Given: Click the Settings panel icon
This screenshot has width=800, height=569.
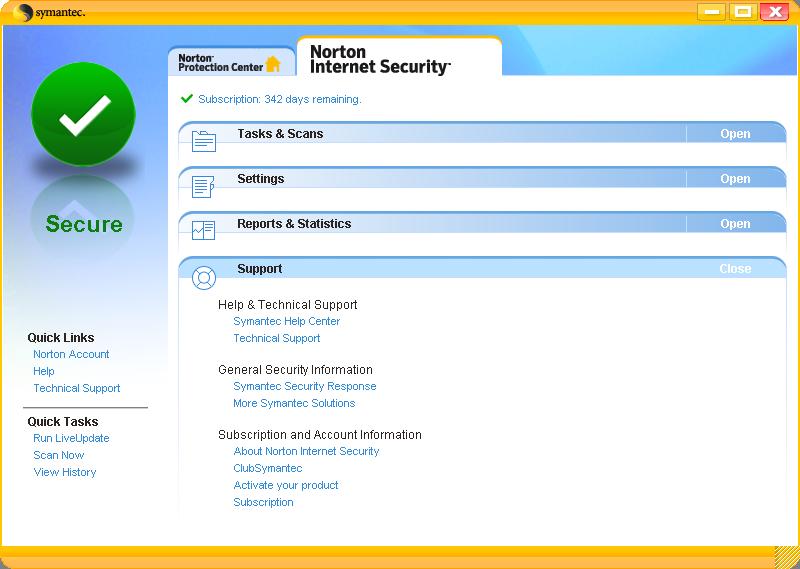Looking at the screenshot, I should [203, 186].
